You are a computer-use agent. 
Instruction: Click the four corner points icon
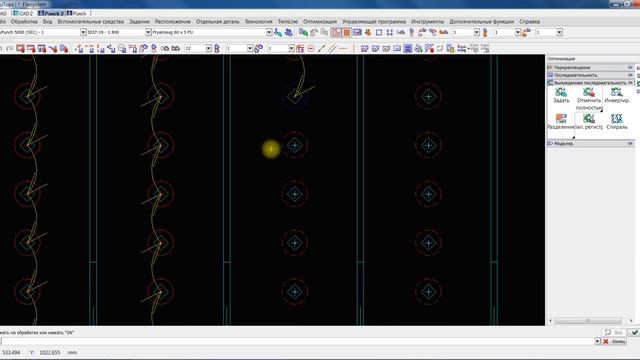pos(390,32)
